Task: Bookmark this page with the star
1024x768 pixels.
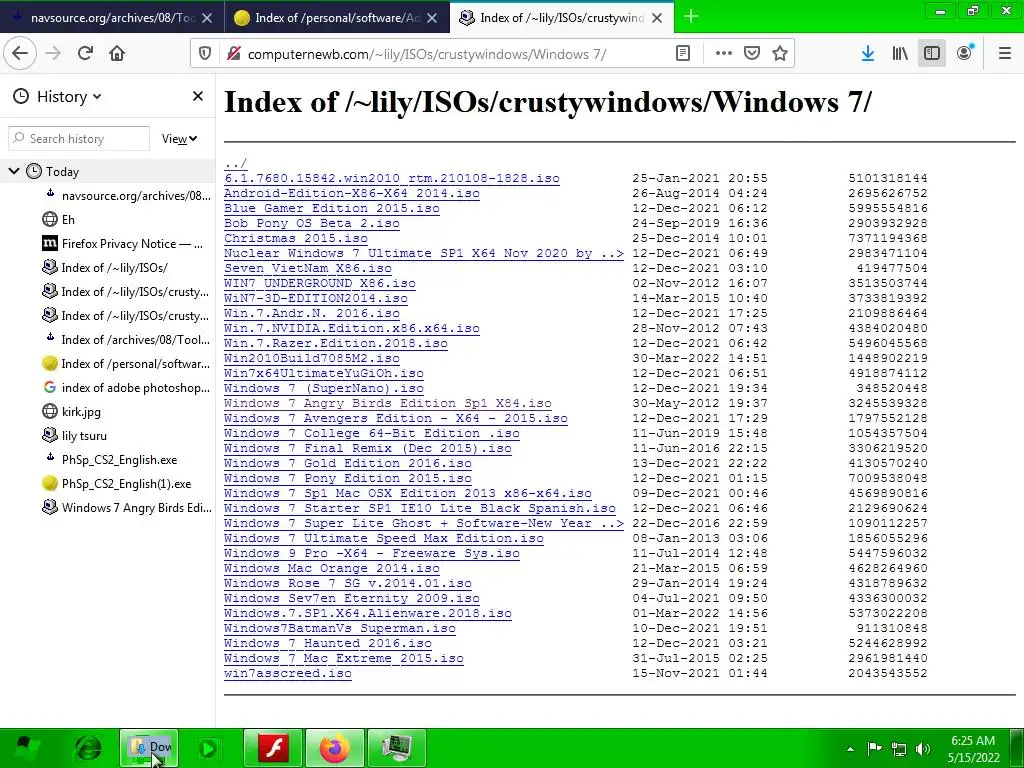Action: click(x=780, y=54)
